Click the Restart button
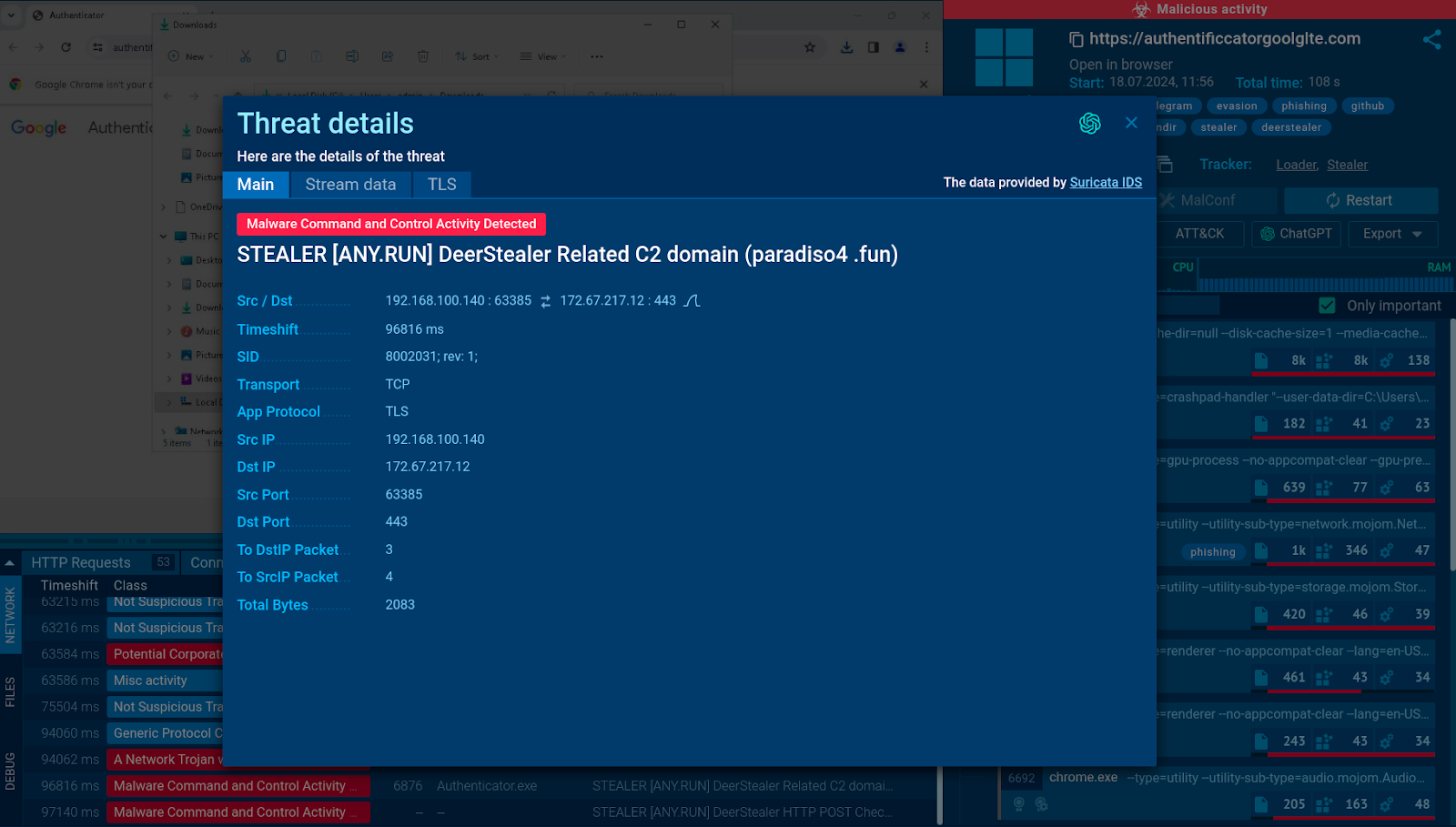 click(x=1360, y=200)
